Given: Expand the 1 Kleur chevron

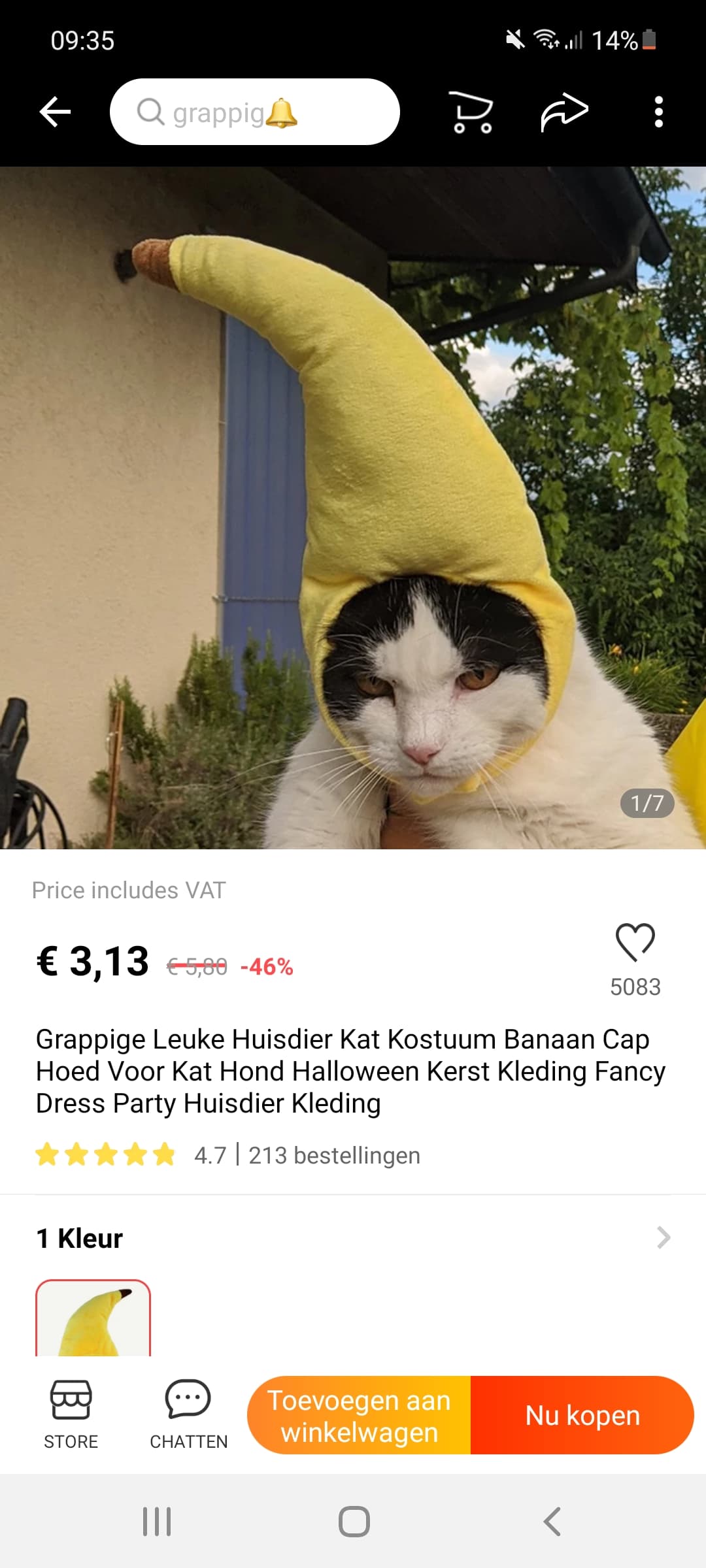Looking at the screenshot, I should (x=664, y=1237).
